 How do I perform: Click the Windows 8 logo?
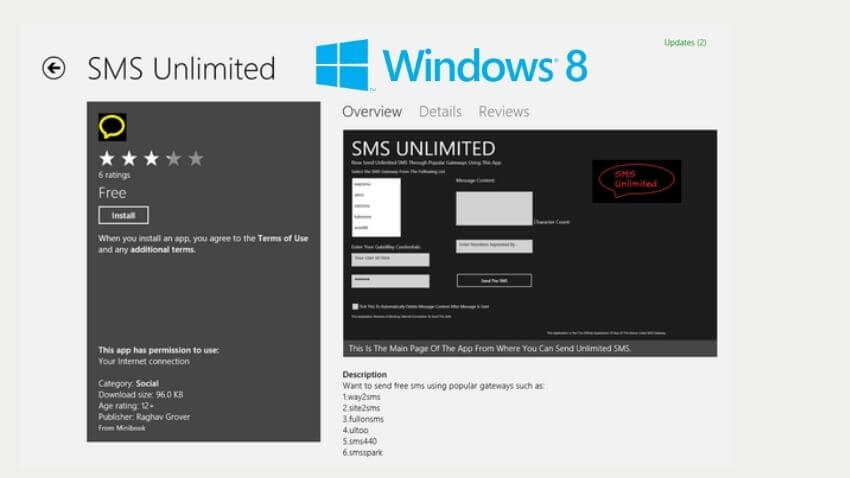[x=452, y=65]
